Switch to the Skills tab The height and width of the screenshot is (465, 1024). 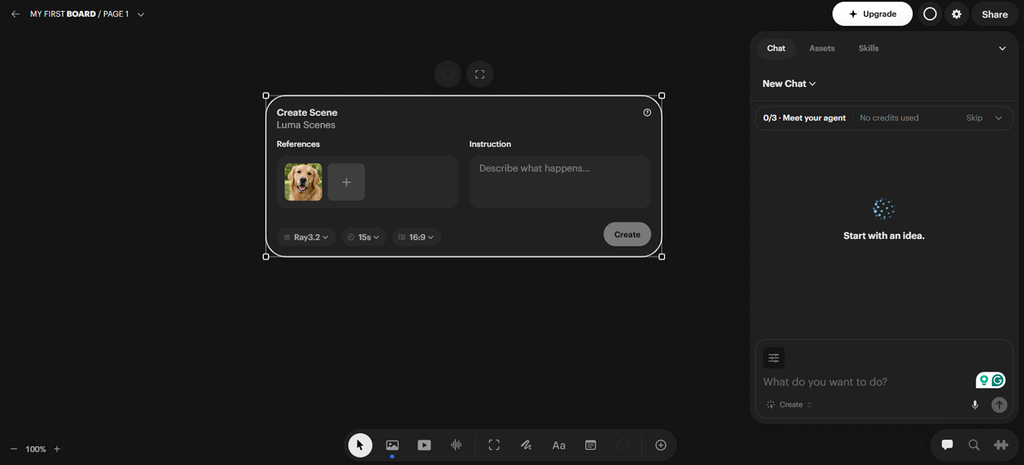coord(869,48)
